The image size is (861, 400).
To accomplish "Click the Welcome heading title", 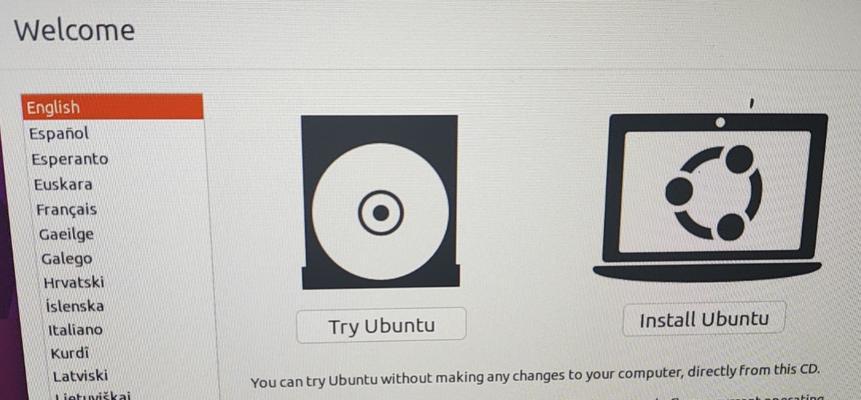I will click(x=74, y=30).
